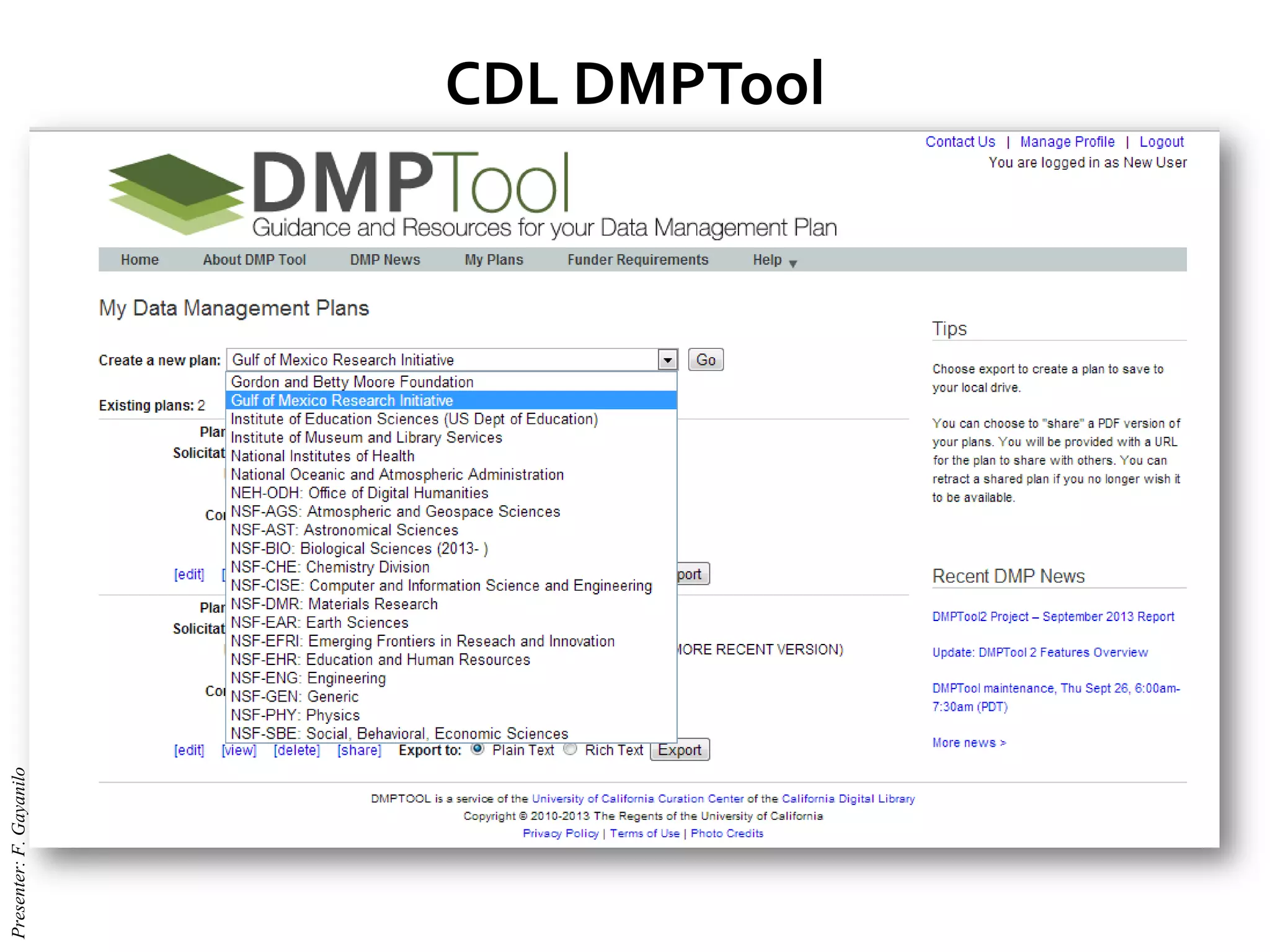Choose NSF-EFRI Emerging Frontiers option
Viewport: 1270px width, 952px height.
pyautogui.click(x=451, y=641)
